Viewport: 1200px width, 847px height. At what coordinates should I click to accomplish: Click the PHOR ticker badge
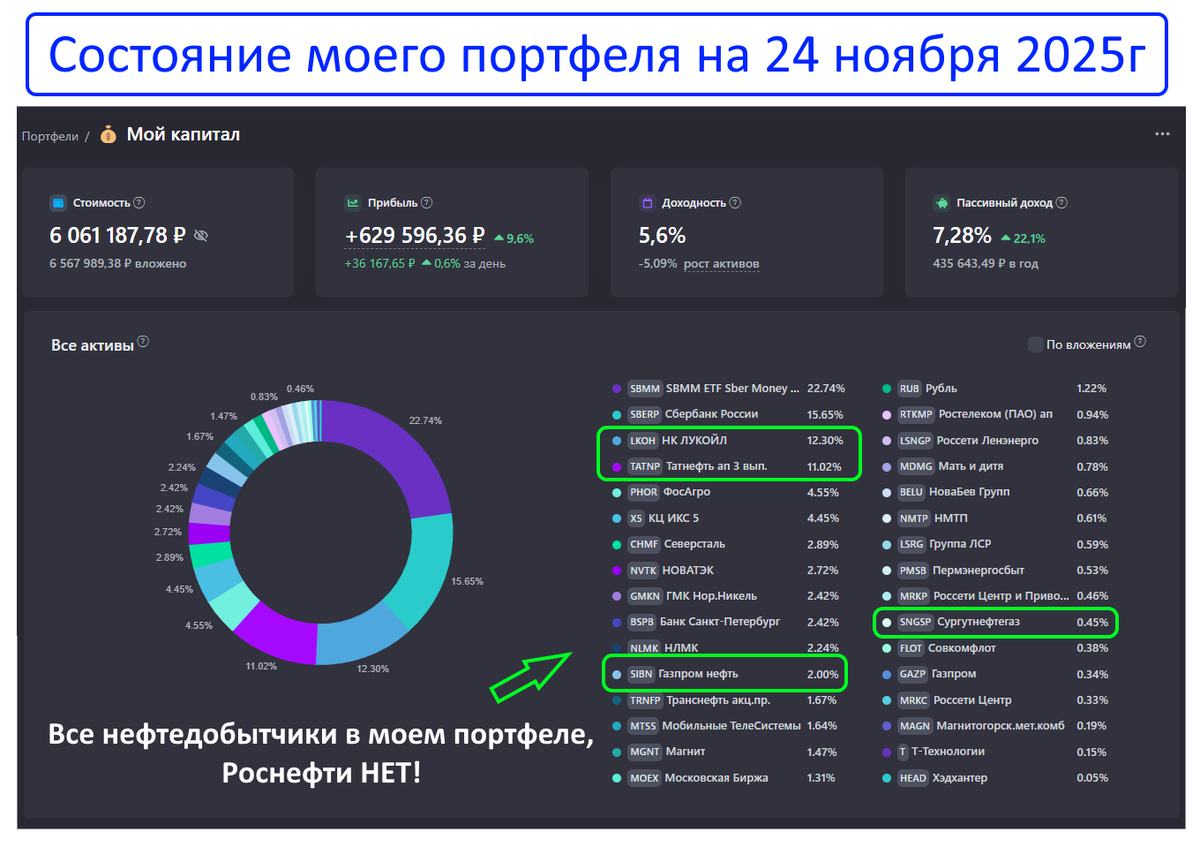643,492
